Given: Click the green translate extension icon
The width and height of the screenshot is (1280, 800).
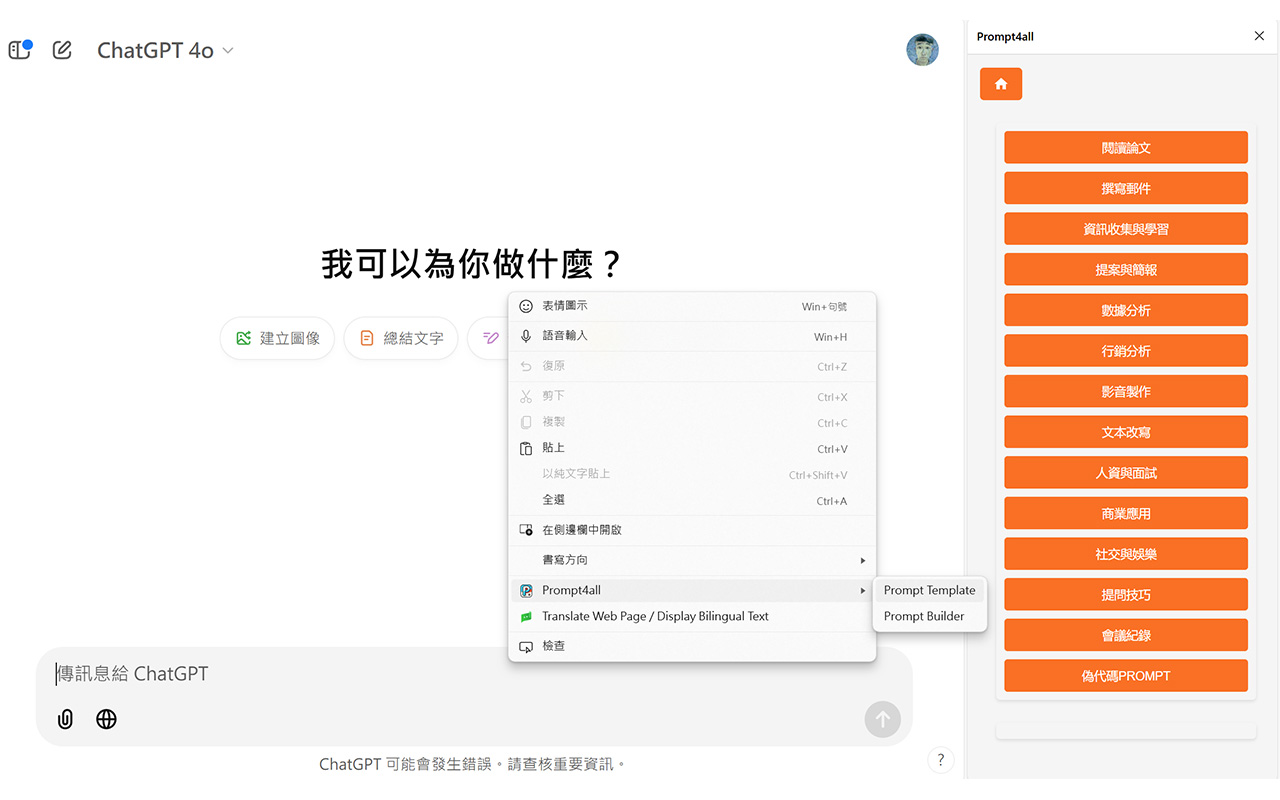Looking at the screenshot, I should 526,617.
